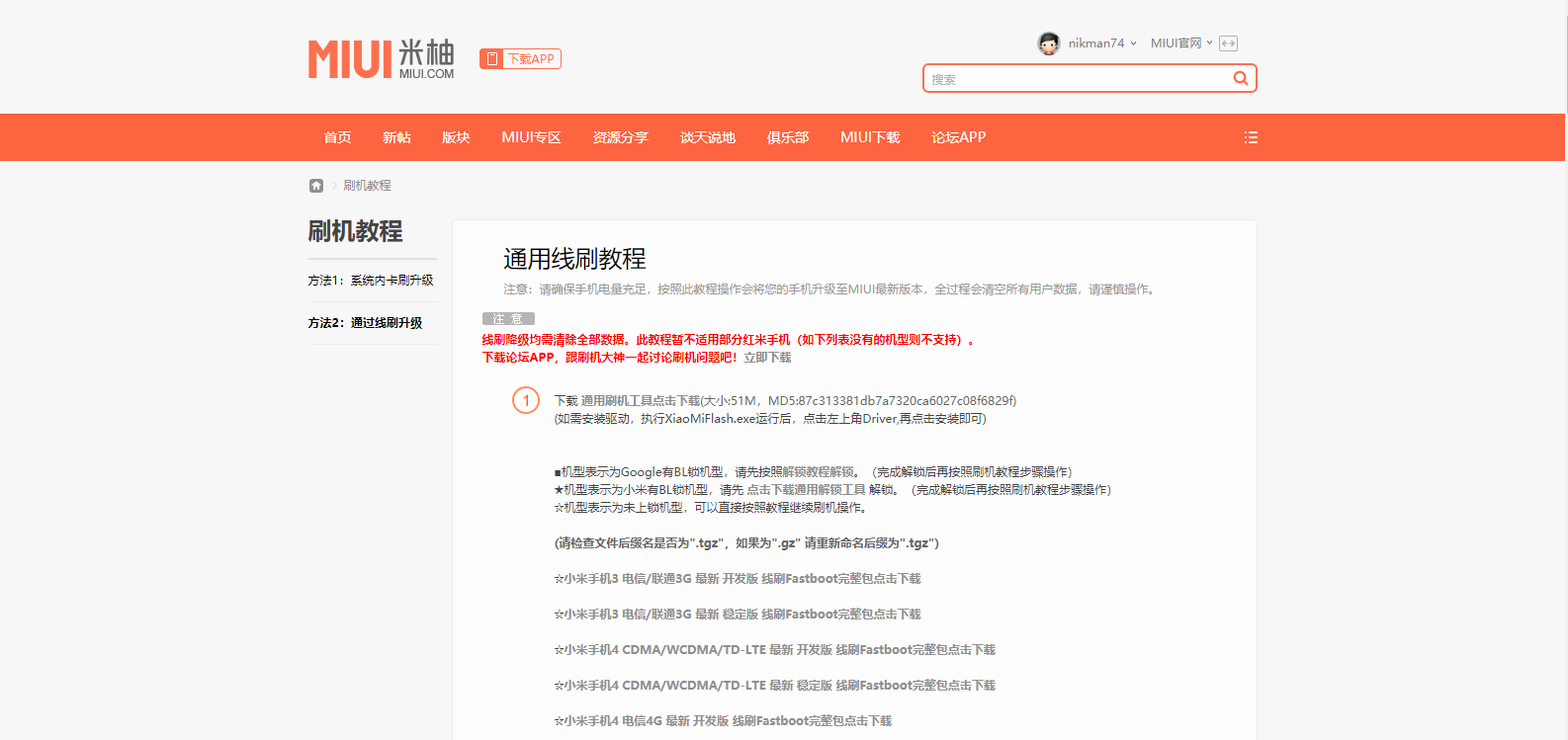The height and width of the screenshot is (740, 1568).
Task: Open the MIUI专区 nav item
Action: point(531,138)
